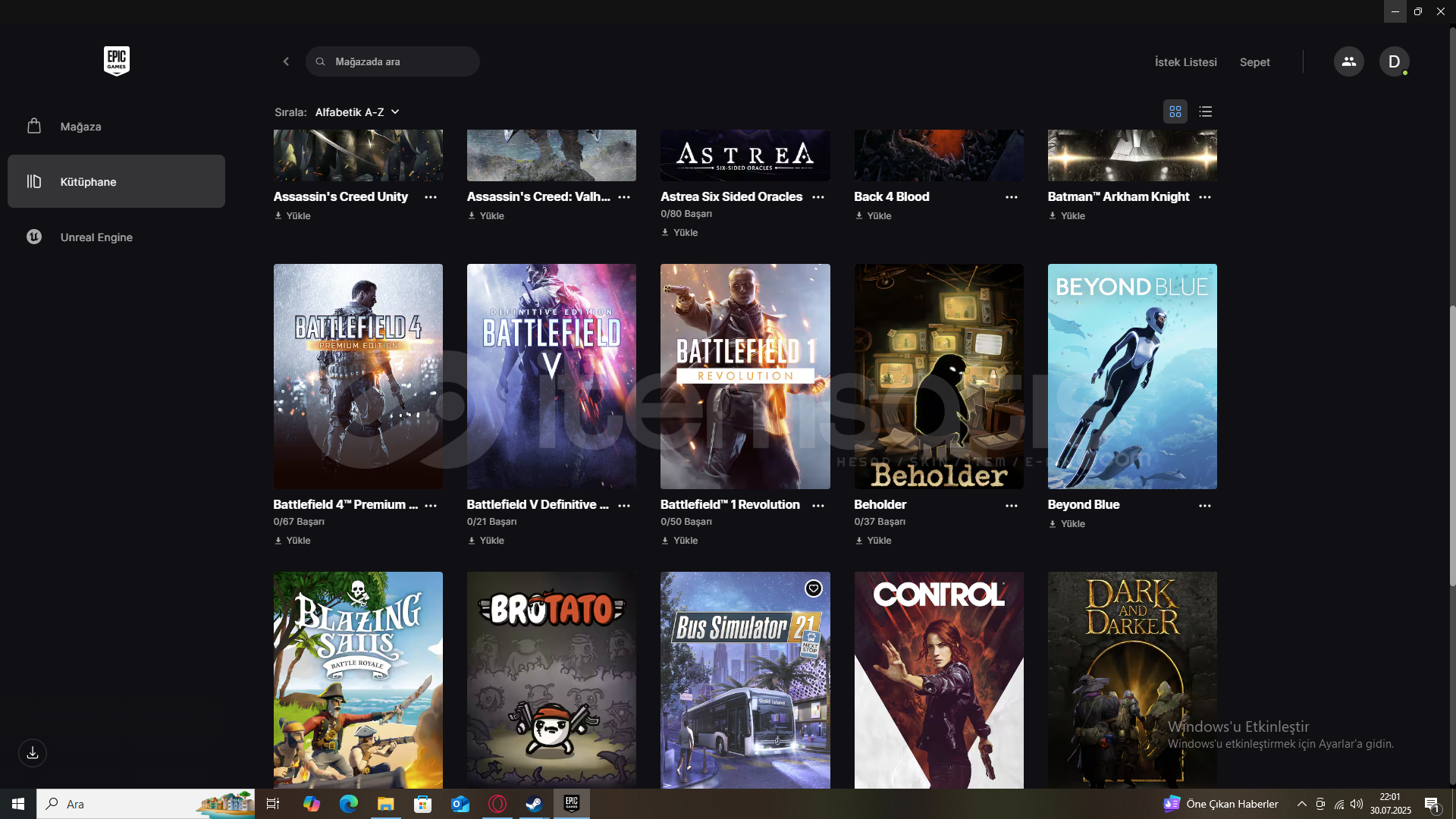Install Back 4 Blood via Yükle
The image size is (1456, 819).
(x=874, y=216)
